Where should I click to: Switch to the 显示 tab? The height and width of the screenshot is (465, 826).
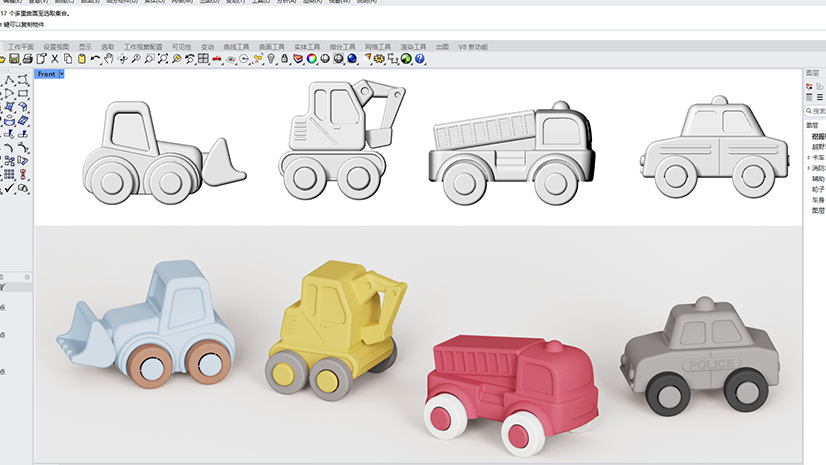point(85,47)
